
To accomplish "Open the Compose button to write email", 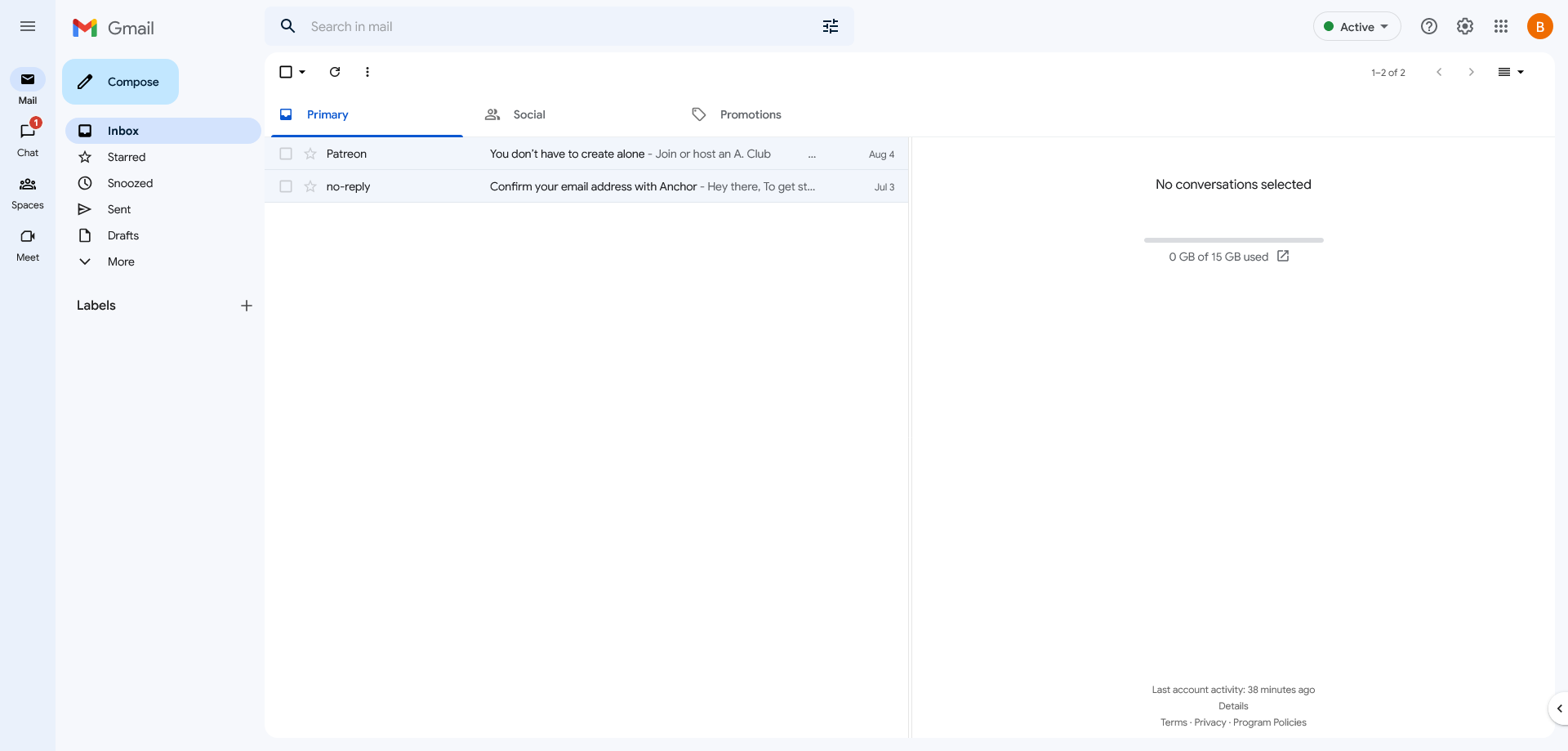I will click(120, 82).
